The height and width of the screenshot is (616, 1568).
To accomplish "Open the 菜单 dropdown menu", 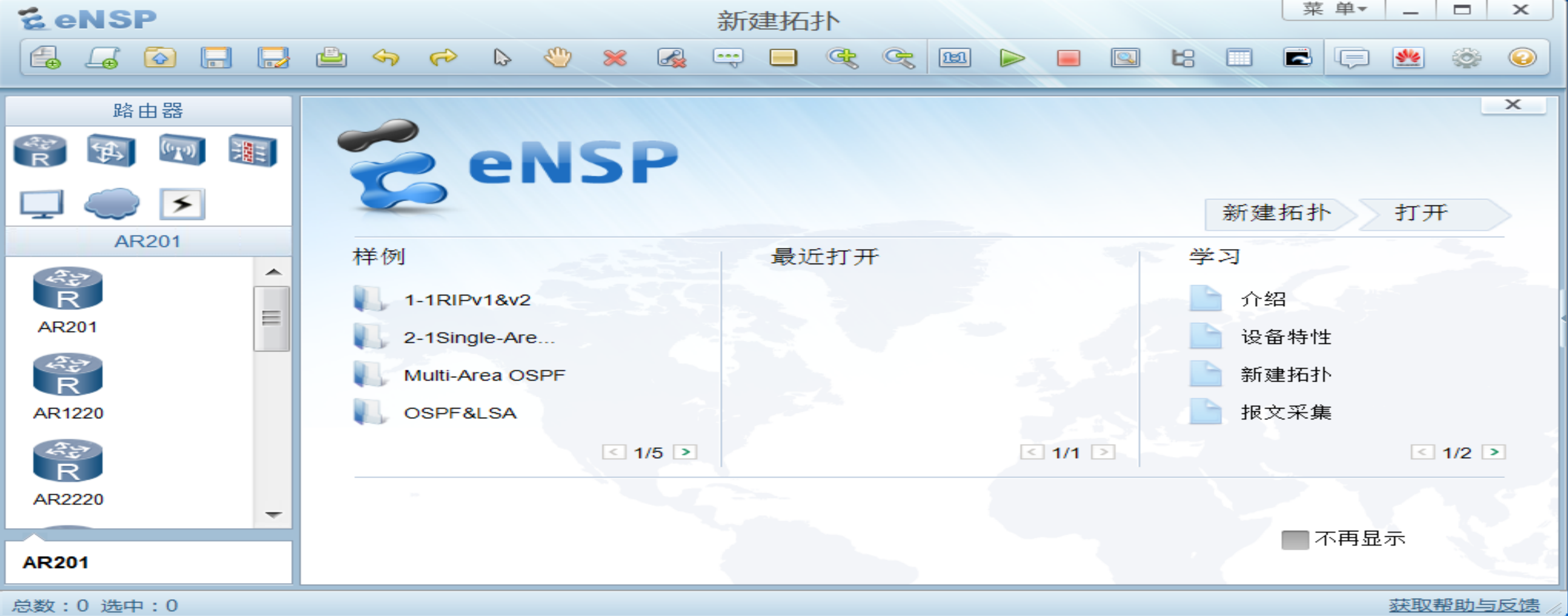I will [1333, 9].
